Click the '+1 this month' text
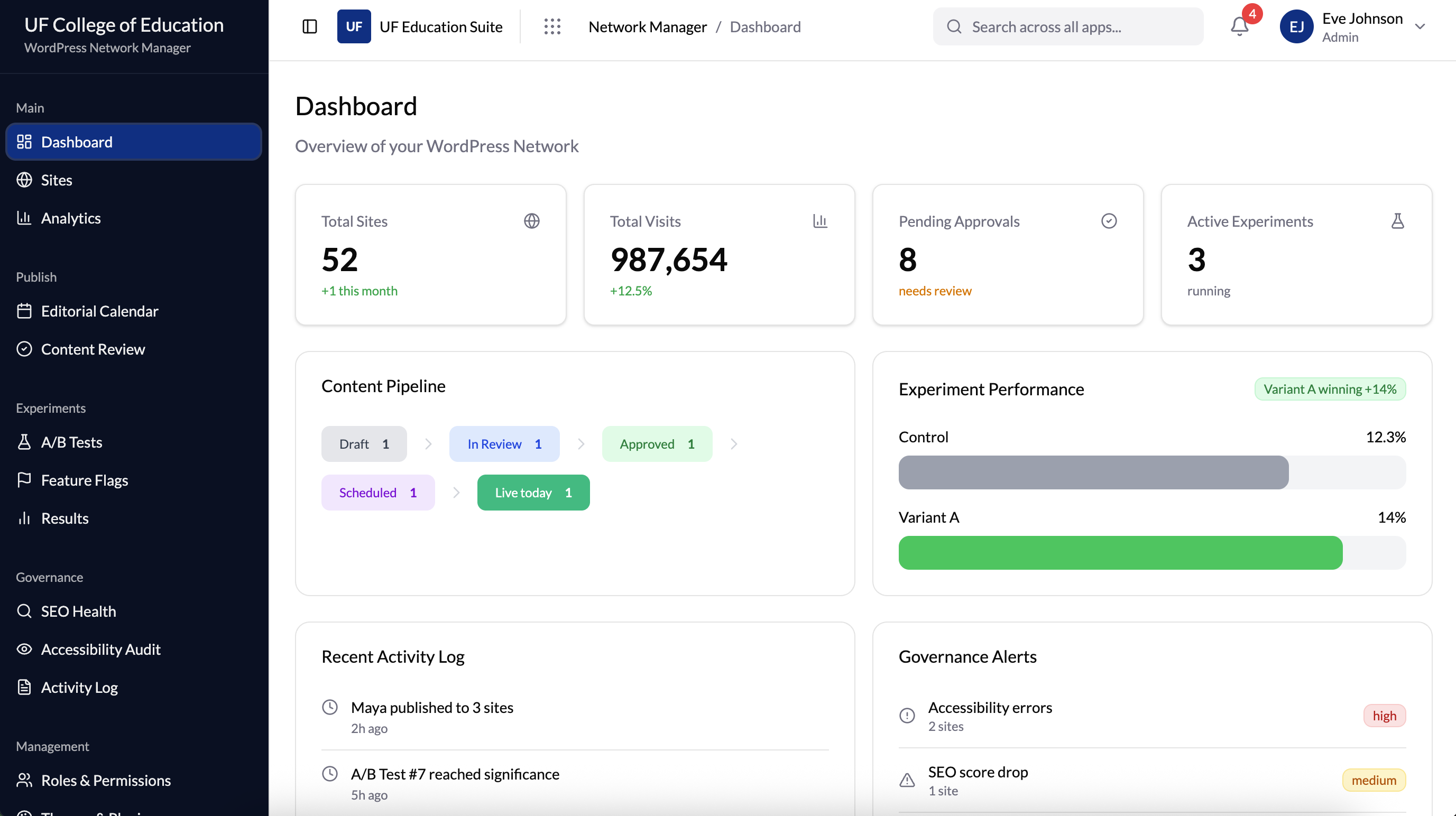This screenshot has width=1456, height=816. pyautogui.click(x=359, y=291)
